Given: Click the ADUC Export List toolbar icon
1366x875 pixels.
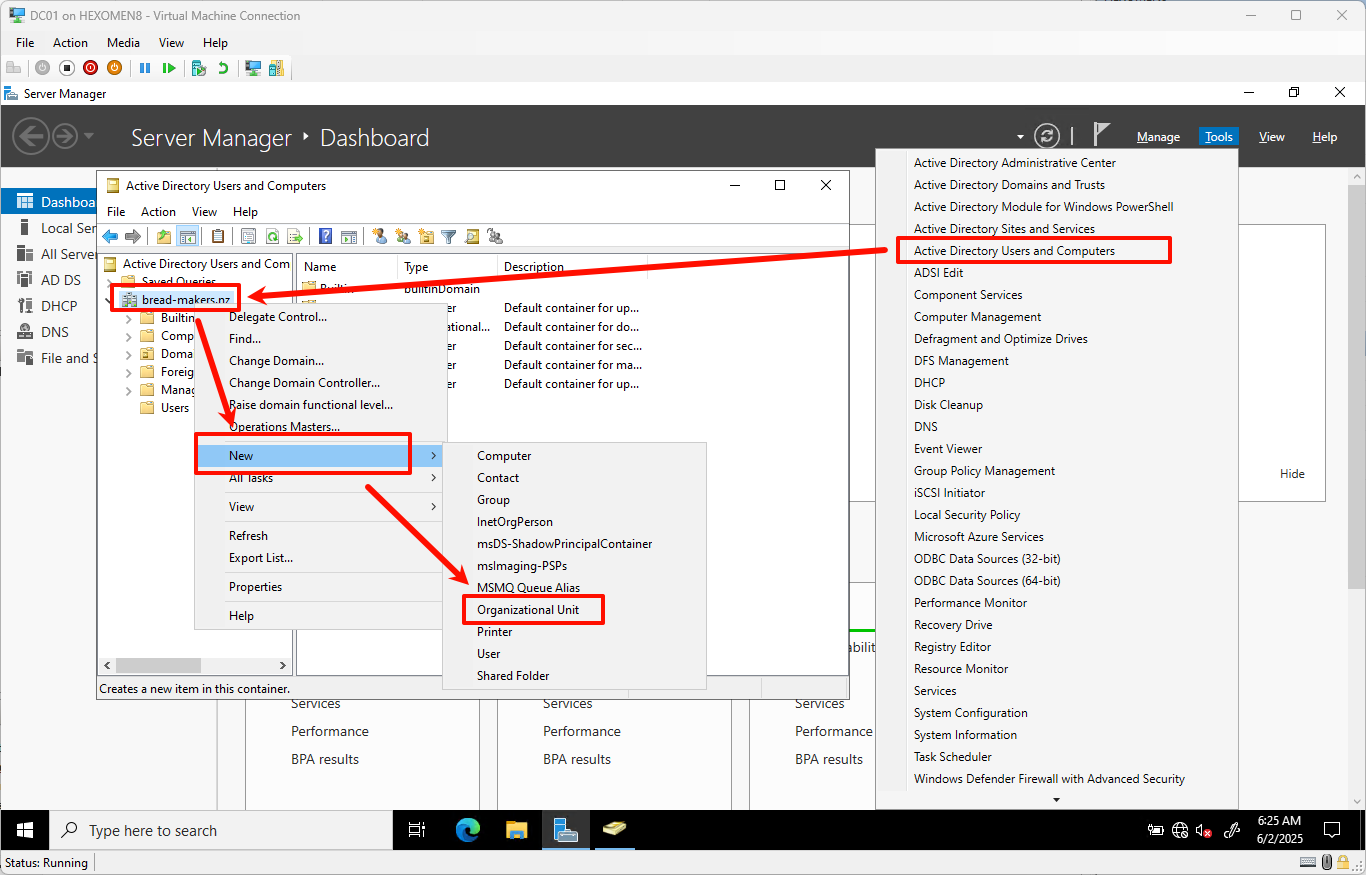Looking at the screenshot, I should 295,237.
